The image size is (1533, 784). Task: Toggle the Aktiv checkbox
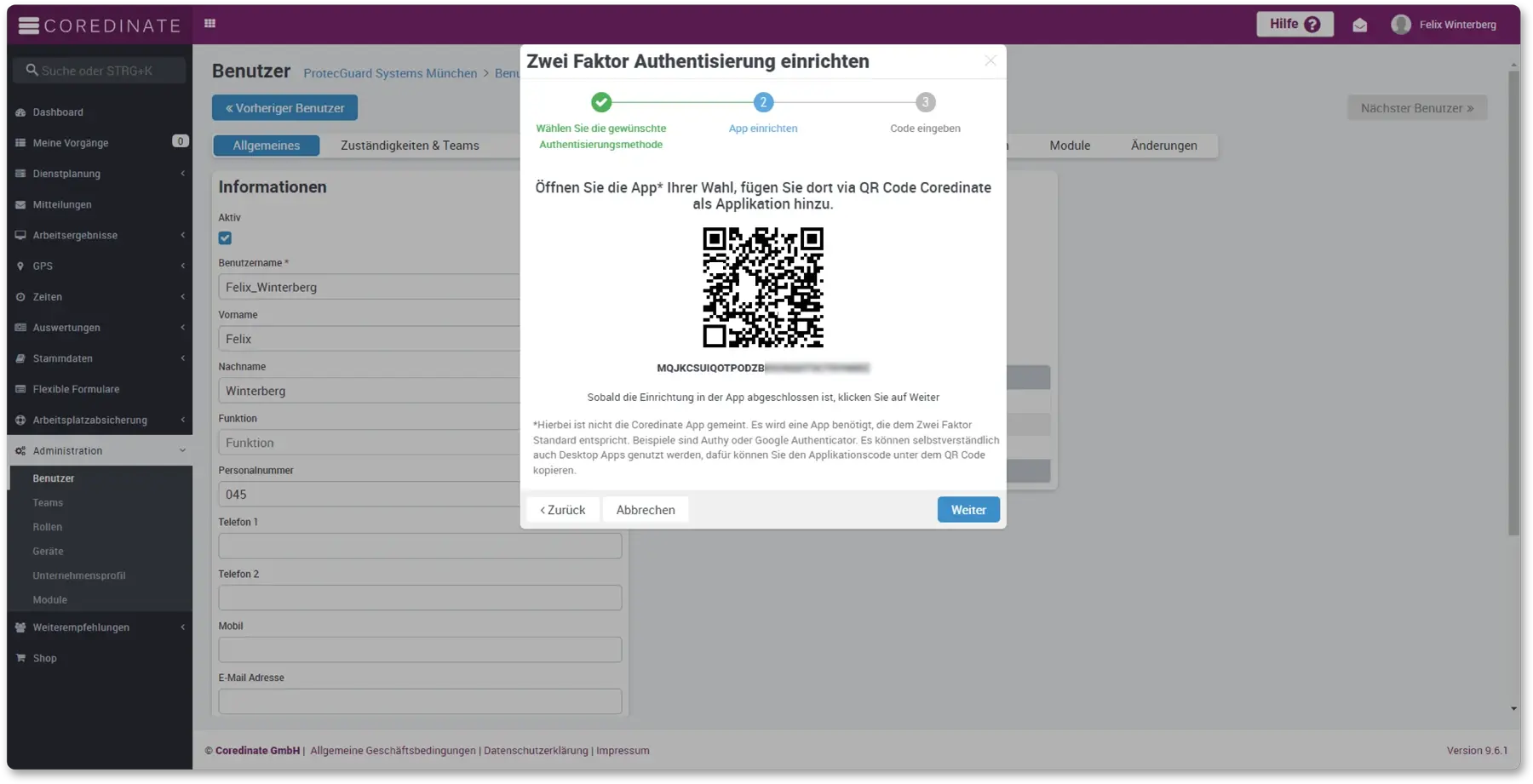point(225,238)
